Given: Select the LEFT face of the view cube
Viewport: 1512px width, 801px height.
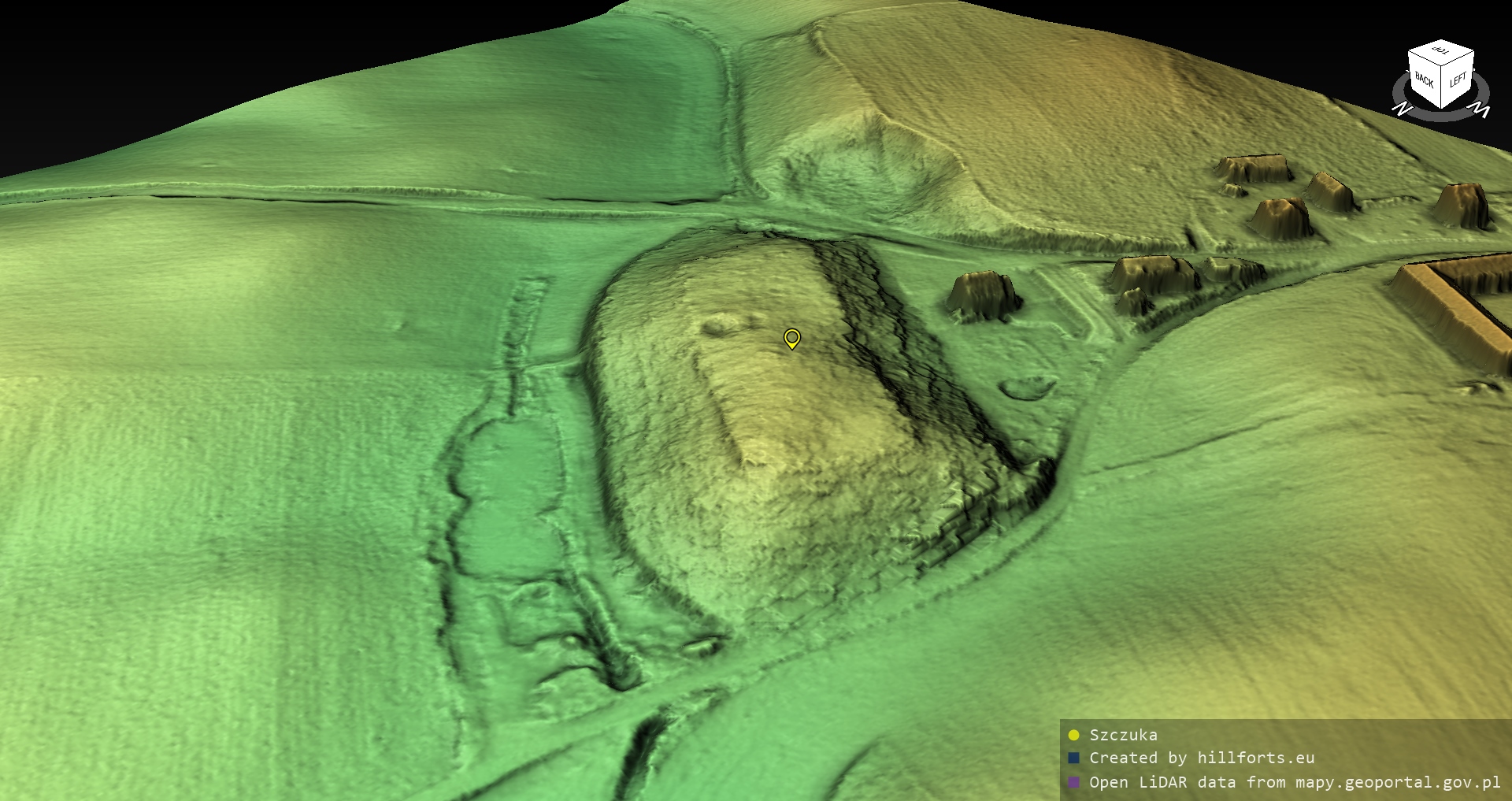Looking at the screenshot, I should click(x=1458, y=80).
